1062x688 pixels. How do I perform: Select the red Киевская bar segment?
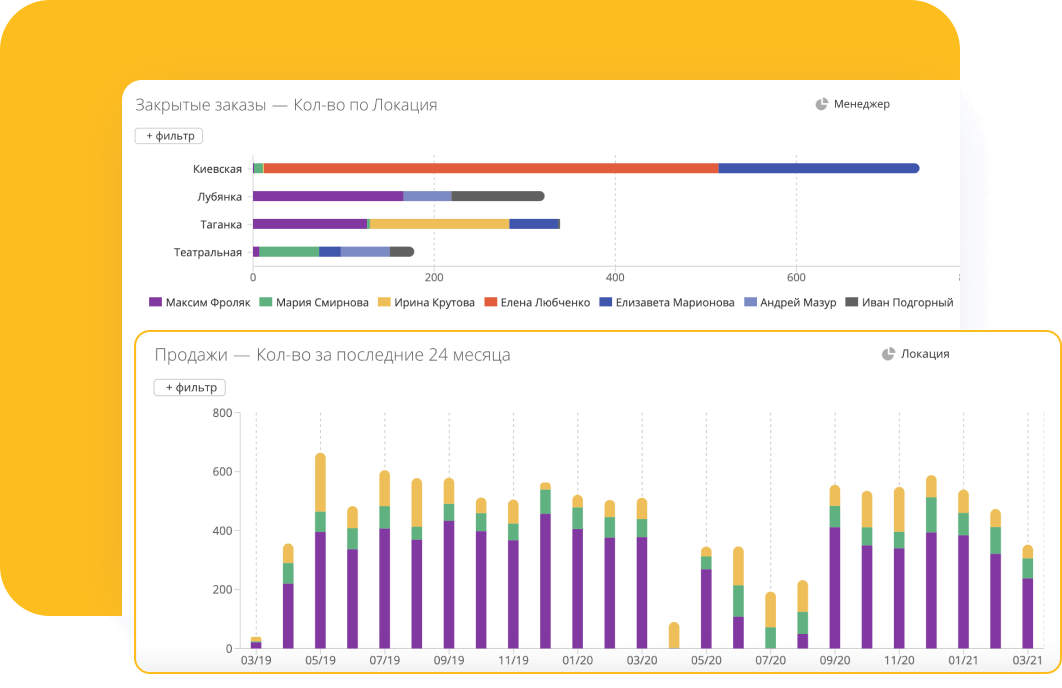(x=490, y=168)
